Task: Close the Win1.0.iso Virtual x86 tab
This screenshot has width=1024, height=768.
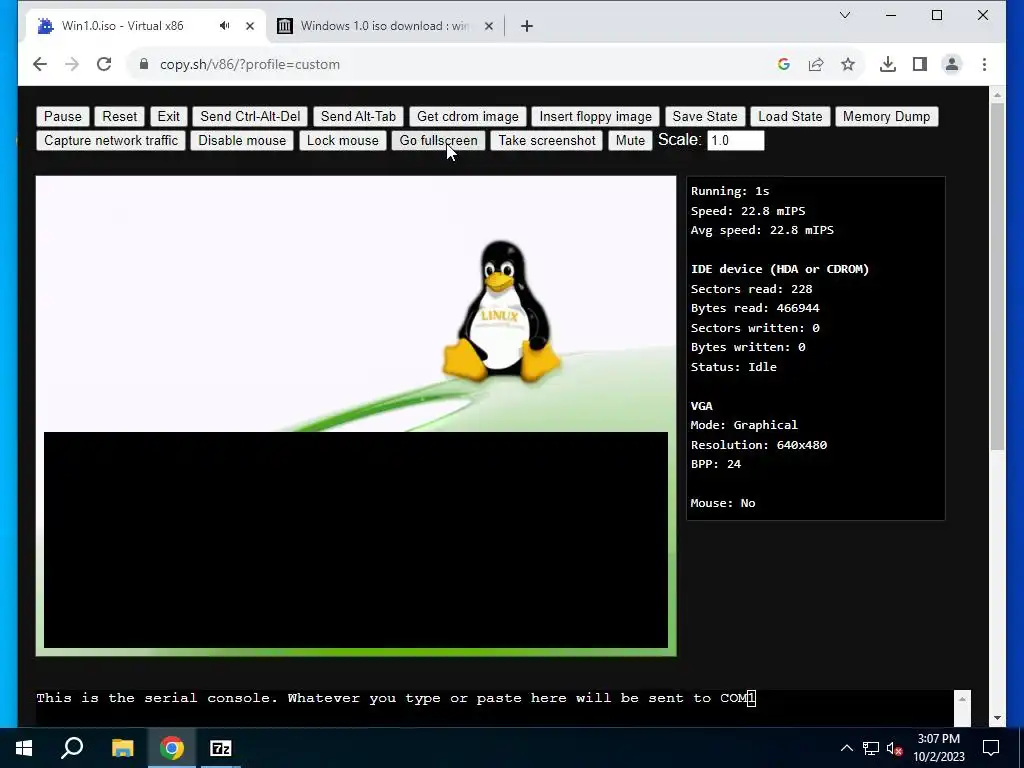Action: click(x=249, y=26)
